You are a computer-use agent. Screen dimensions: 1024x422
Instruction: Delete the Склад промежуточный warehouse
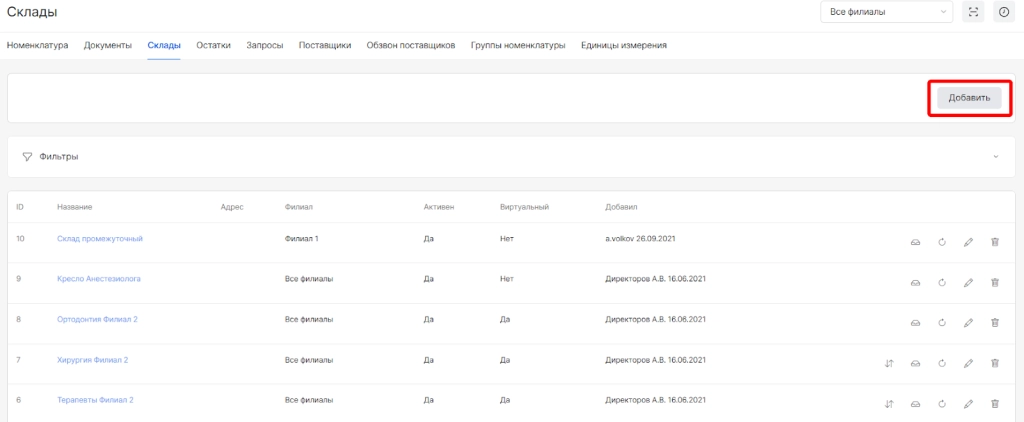(x=994, y=242)
